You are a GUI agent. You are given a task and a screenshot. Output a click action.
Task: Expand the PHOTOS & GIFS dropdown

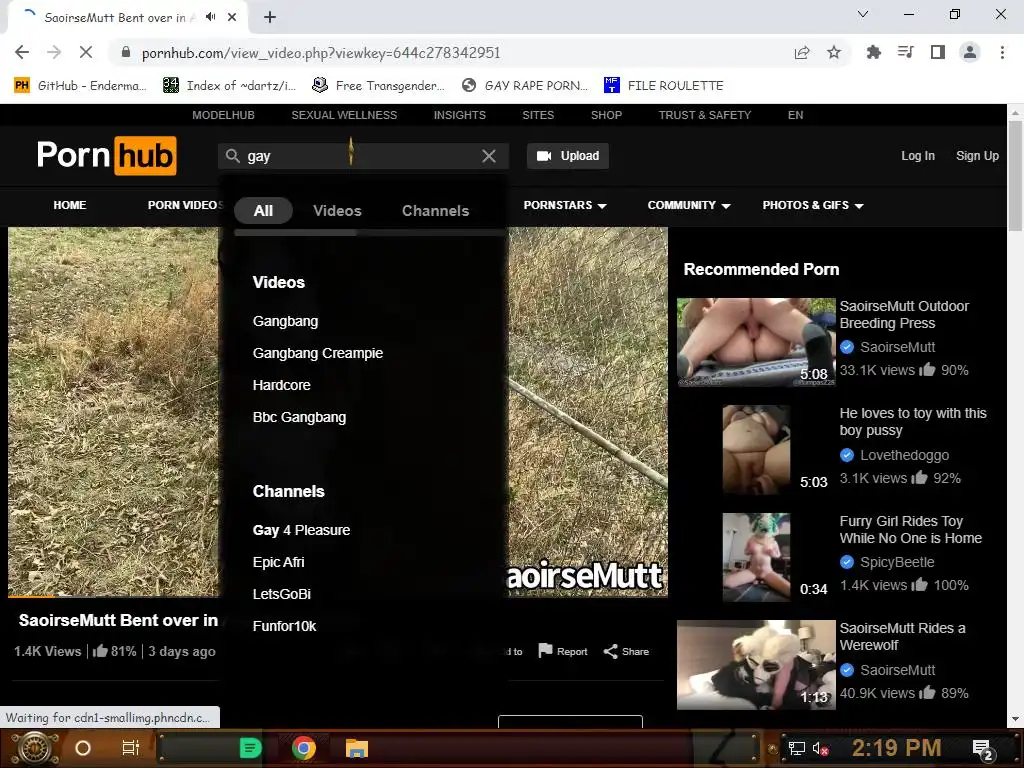tap(813, 205)
